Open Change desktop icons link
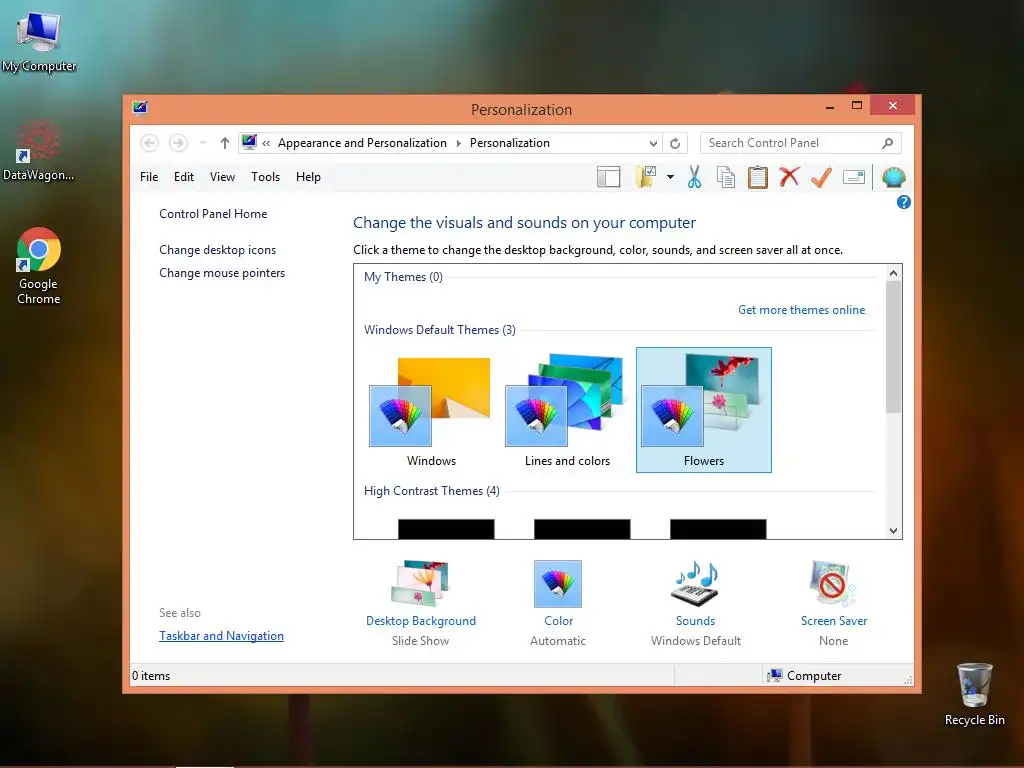This screenshot has width=1024, height=768. click(x=217, y=250)
